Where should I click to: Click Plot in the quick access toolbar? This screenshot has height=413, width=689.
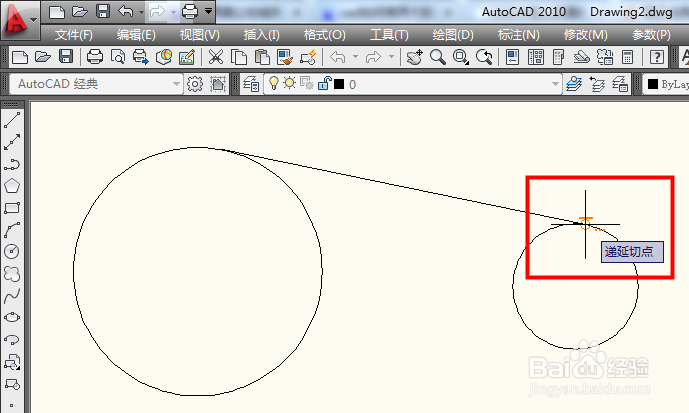point(190,11)
